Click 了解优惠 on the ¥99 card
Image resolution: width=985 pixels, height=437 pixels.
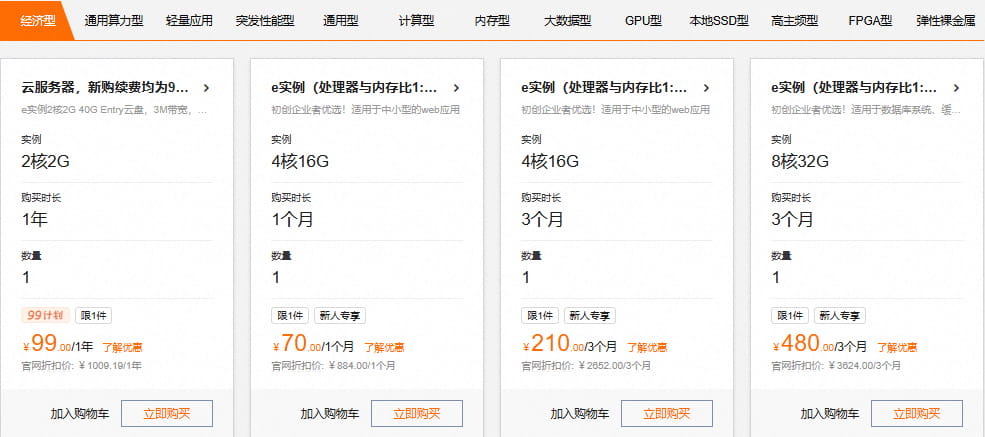click(121, 348)
